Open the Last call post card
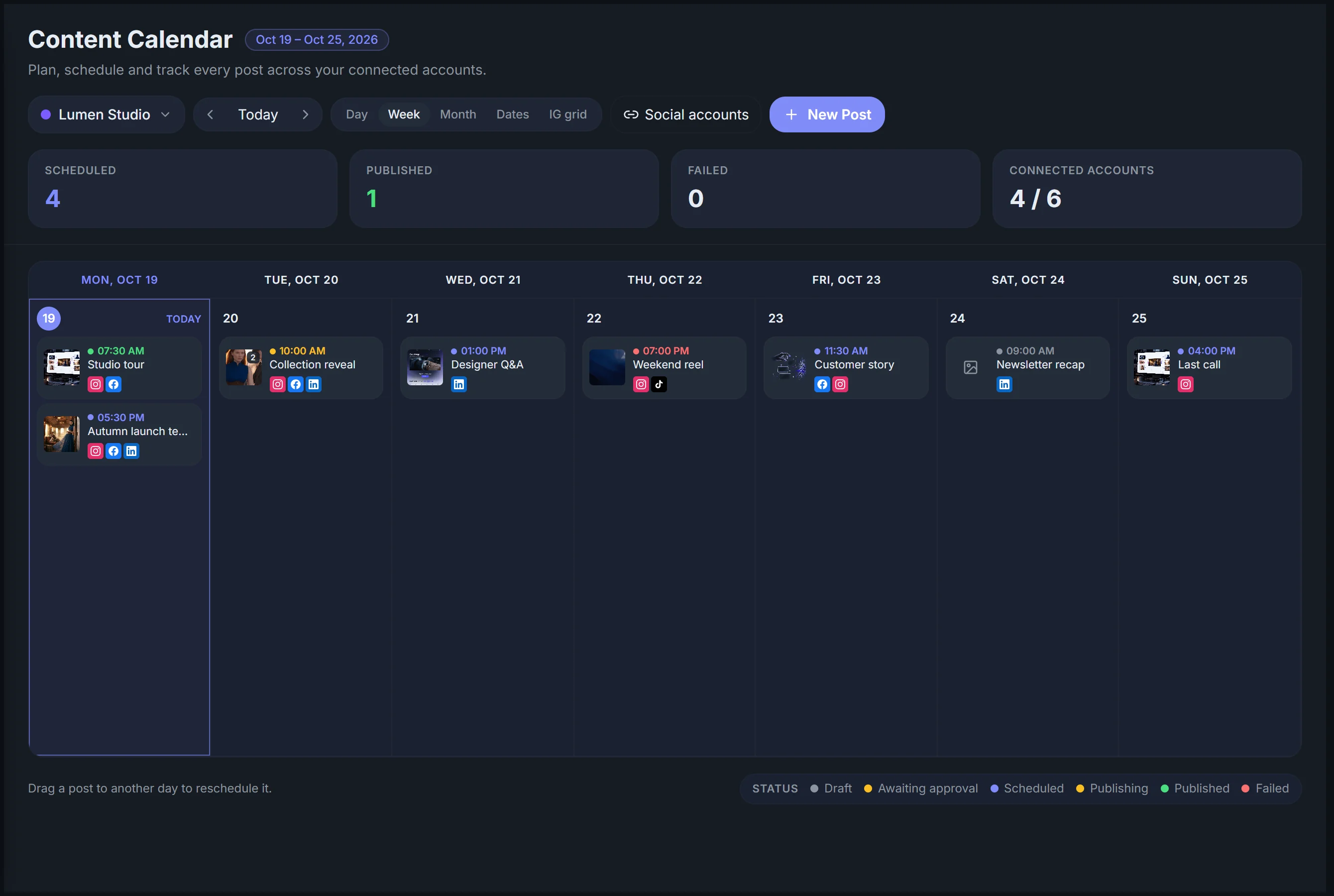Screen dimensions: 1334x896 pyautogui.click(x=1210, y=368)
